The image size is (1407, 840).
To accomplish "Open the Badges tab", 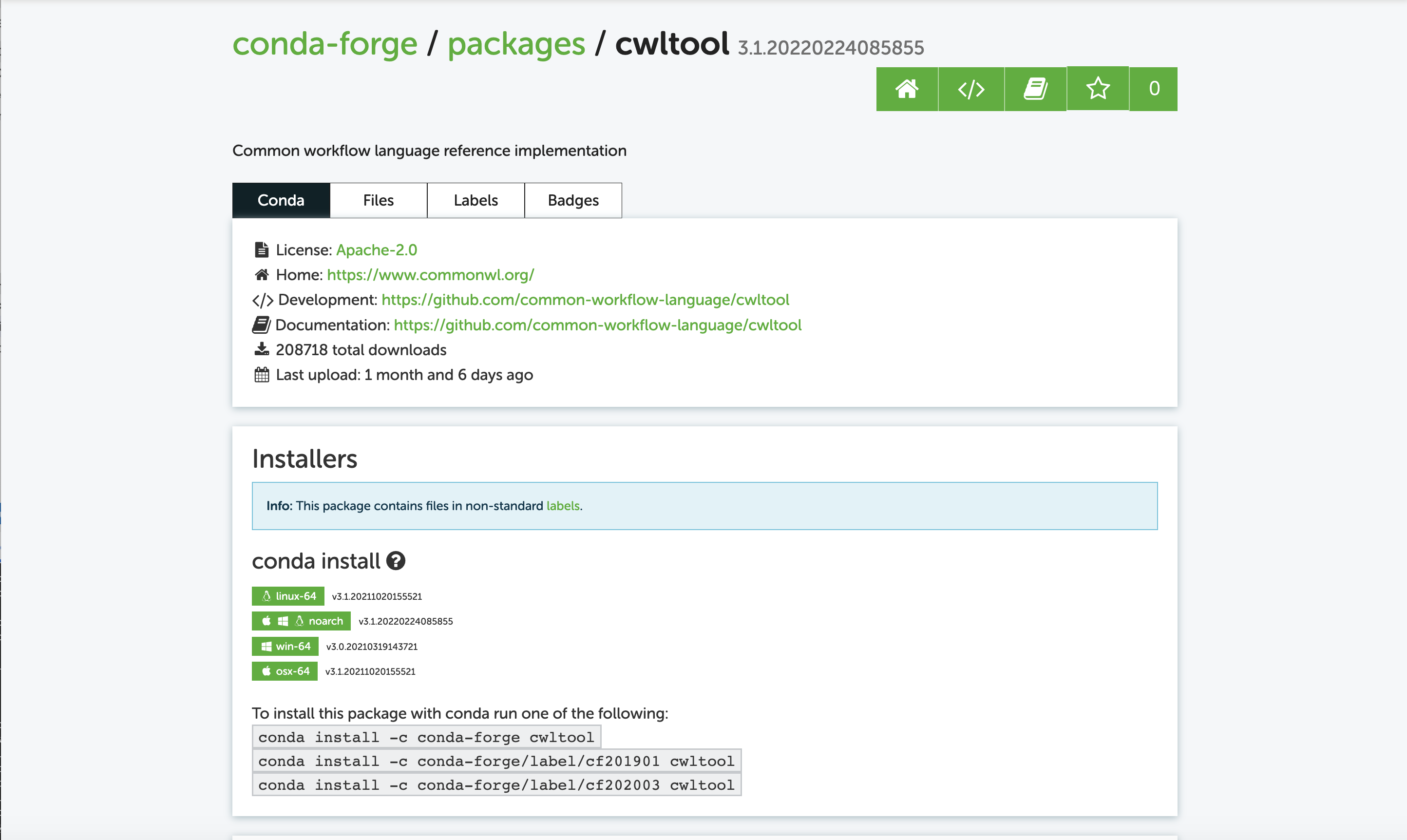I will 573,200.
